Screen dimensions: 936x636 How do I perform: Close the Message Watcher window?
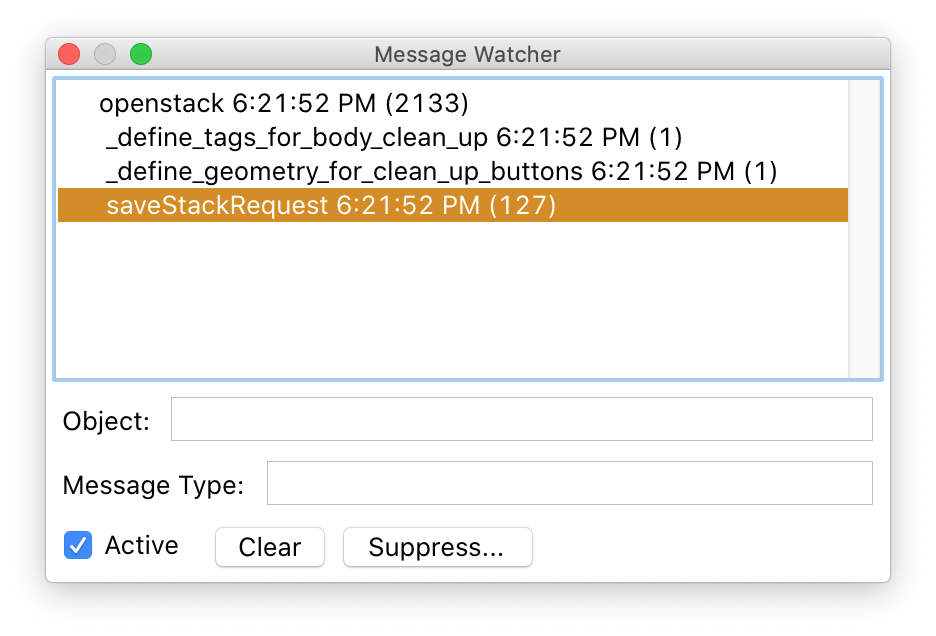69,54
